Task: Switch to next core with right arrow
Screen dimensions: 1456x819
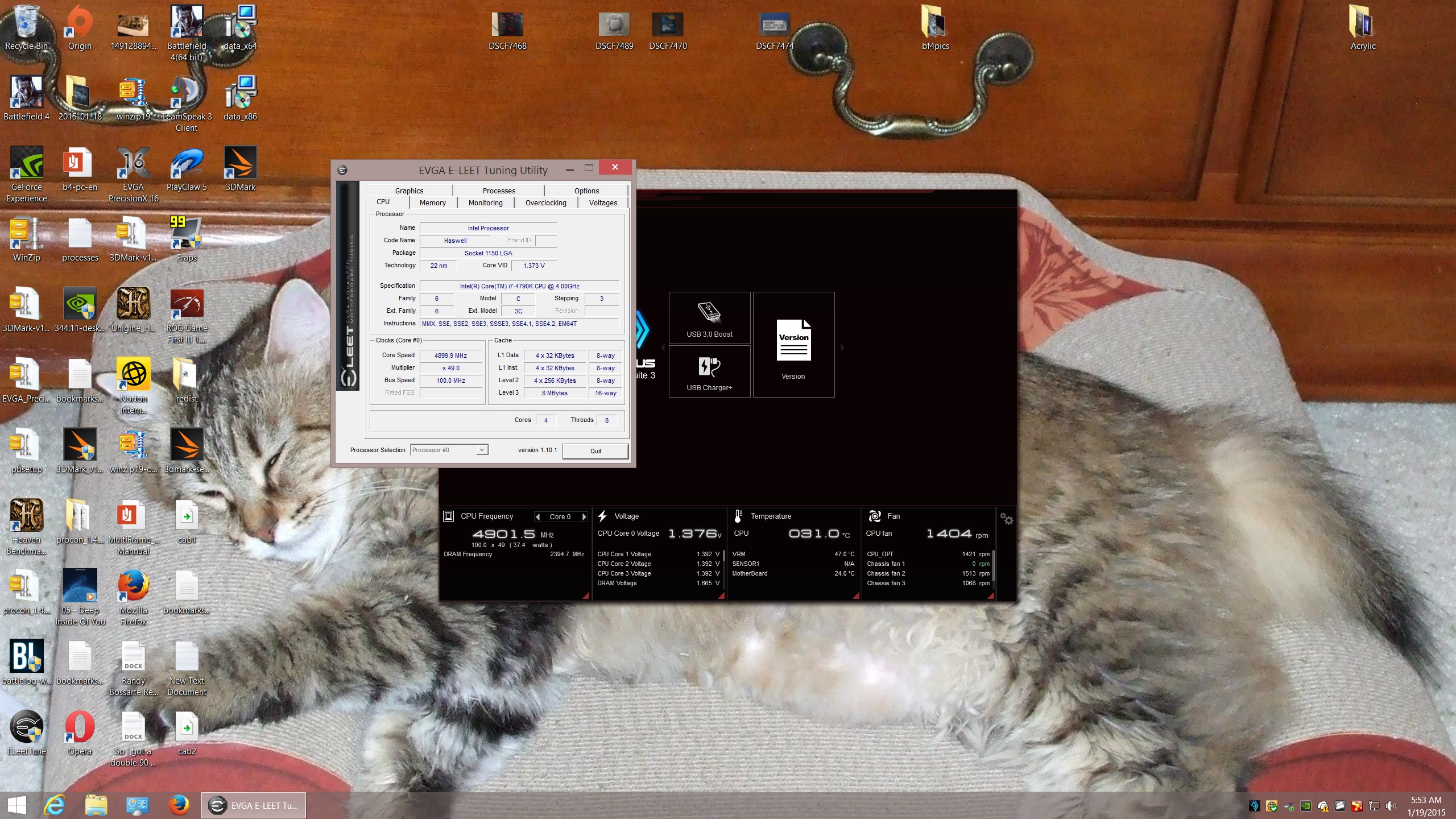Action: coord(584,516)
